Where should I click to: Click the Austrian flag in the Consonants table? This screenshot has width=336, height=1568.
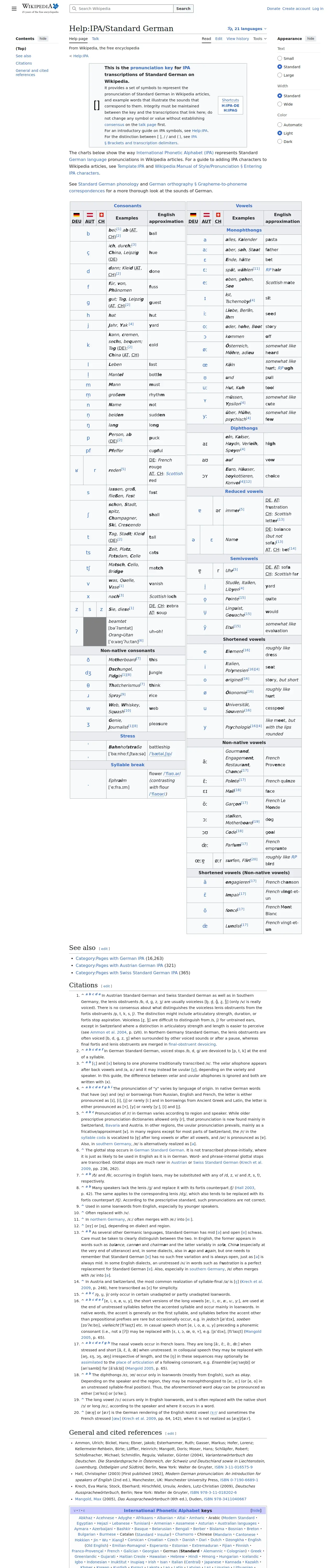(x=90, y=215)
